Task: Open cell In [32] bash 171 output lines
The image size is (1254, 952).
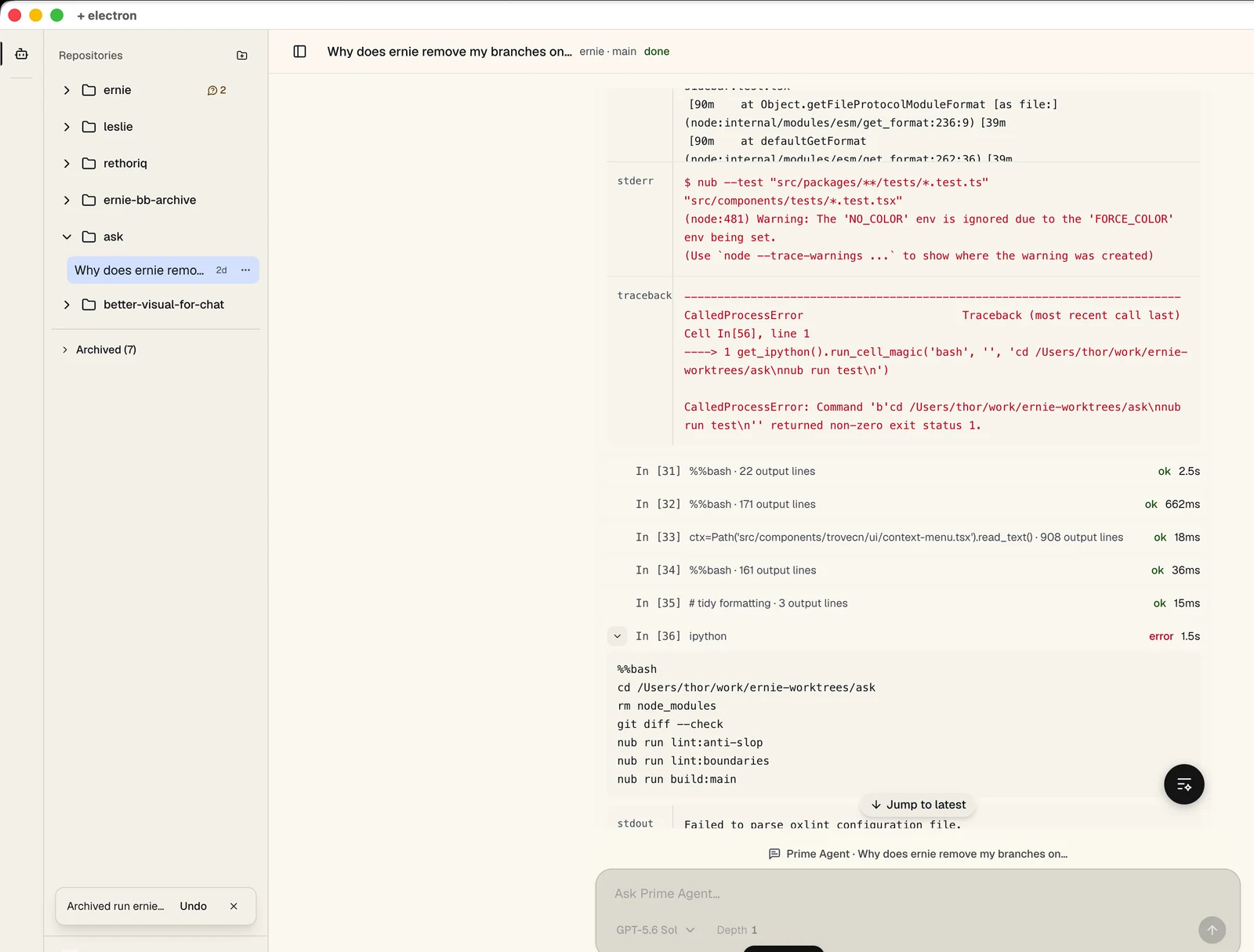Action: point(917,504)
